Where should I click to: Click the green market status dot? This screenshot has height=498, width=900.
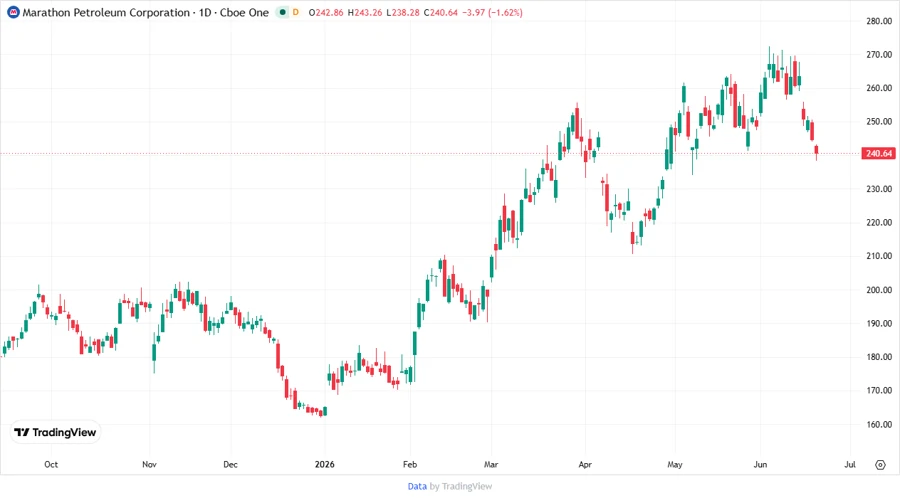coord(282,12)
